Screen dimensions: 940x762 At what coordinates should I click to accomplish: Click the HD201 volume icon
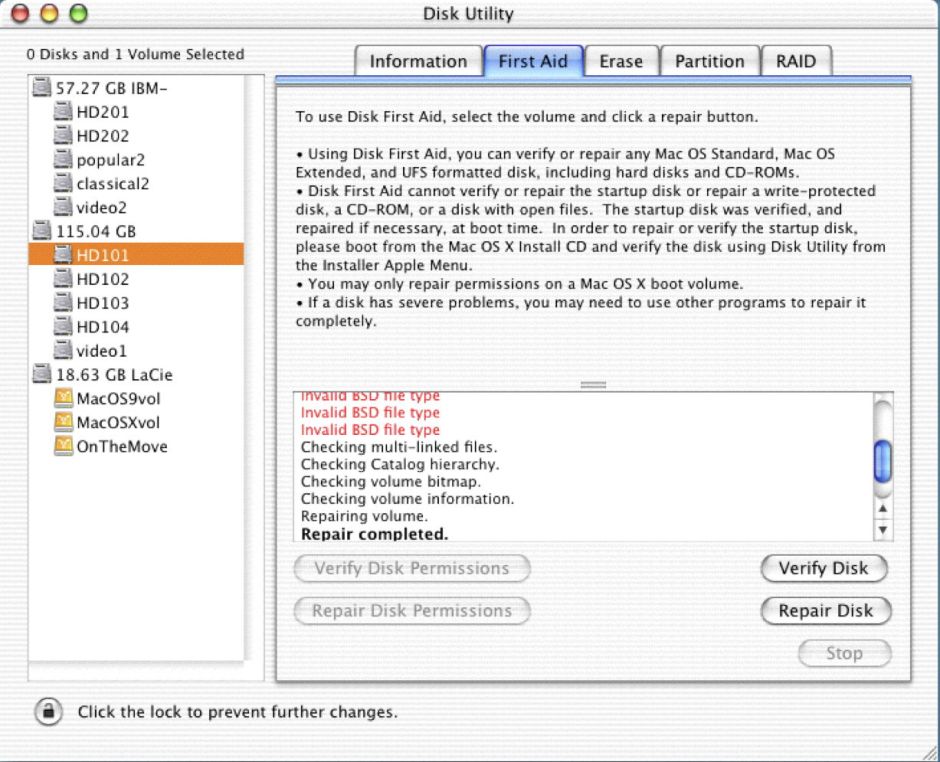pyautogui.click(x=64, y=112)
